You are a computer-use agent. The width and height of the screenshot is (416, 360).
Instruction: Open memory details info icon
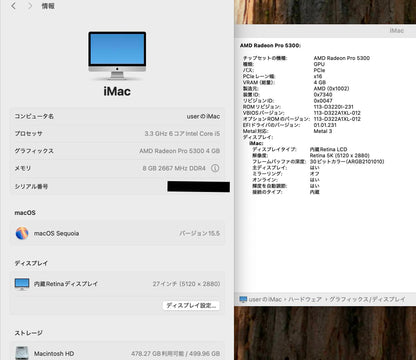click(x=215, y=168)
